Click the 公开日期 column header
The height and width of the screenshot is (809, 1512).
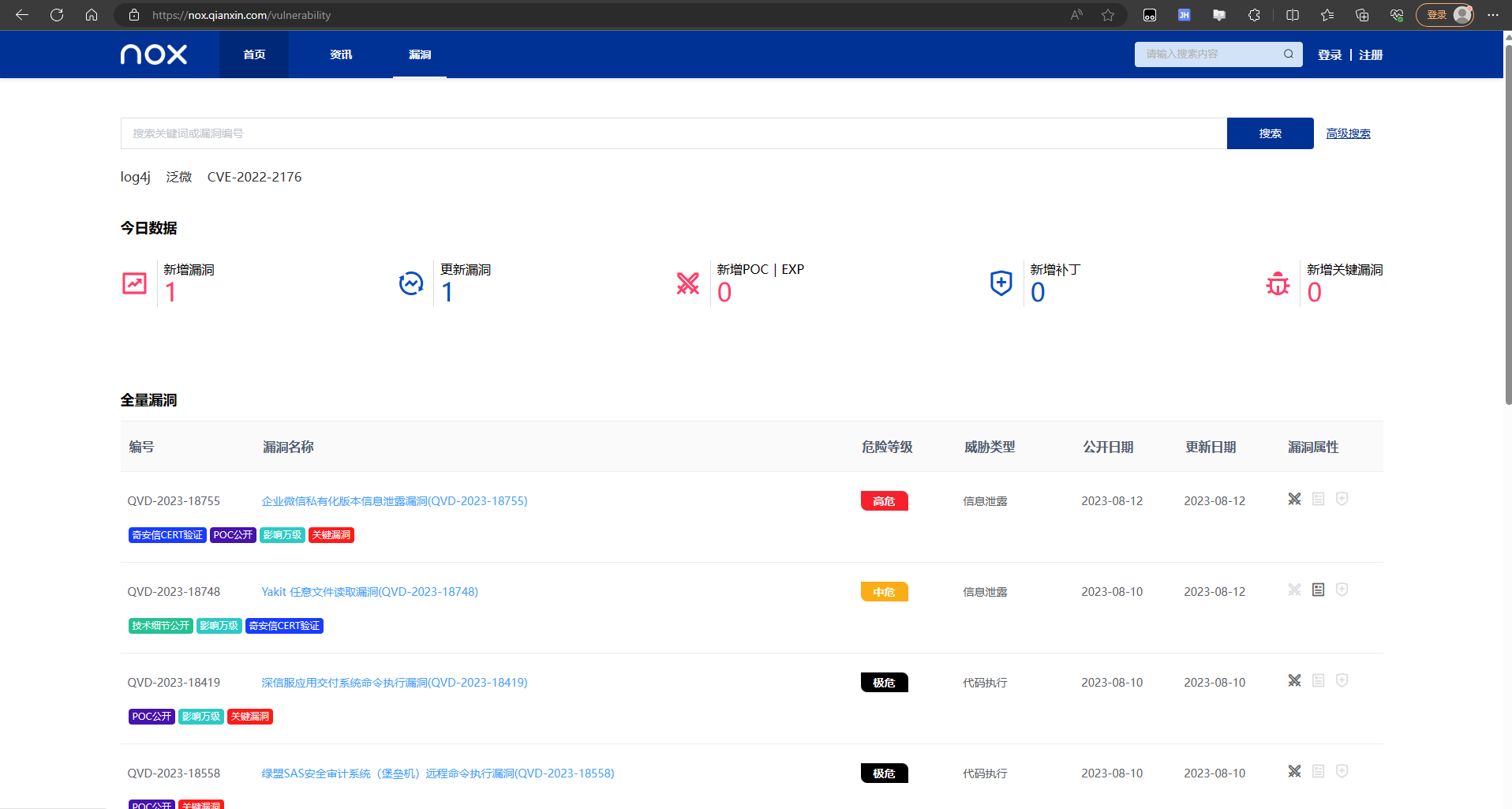pos(1108,447)
